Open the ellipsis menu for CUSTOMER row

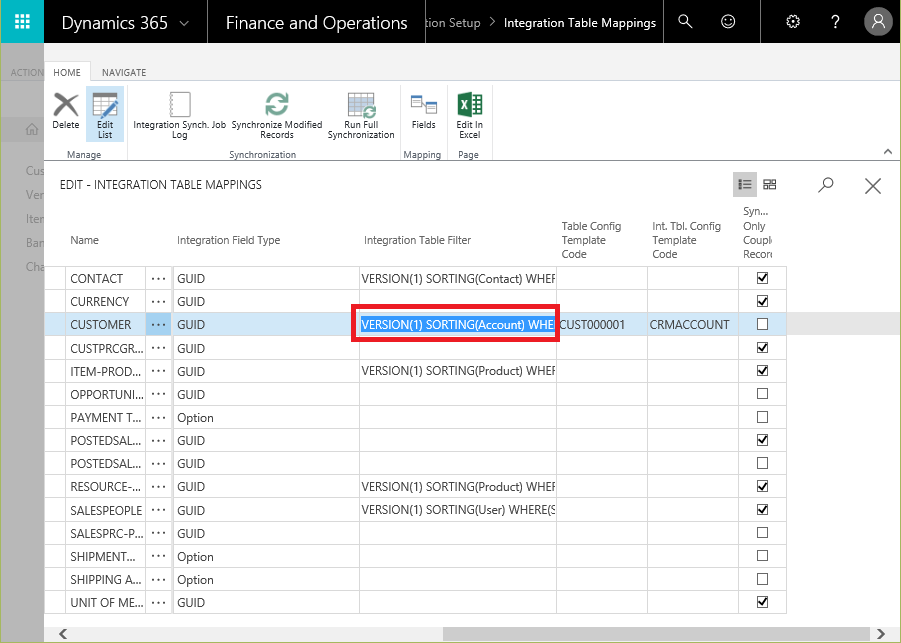pos(159,325)
